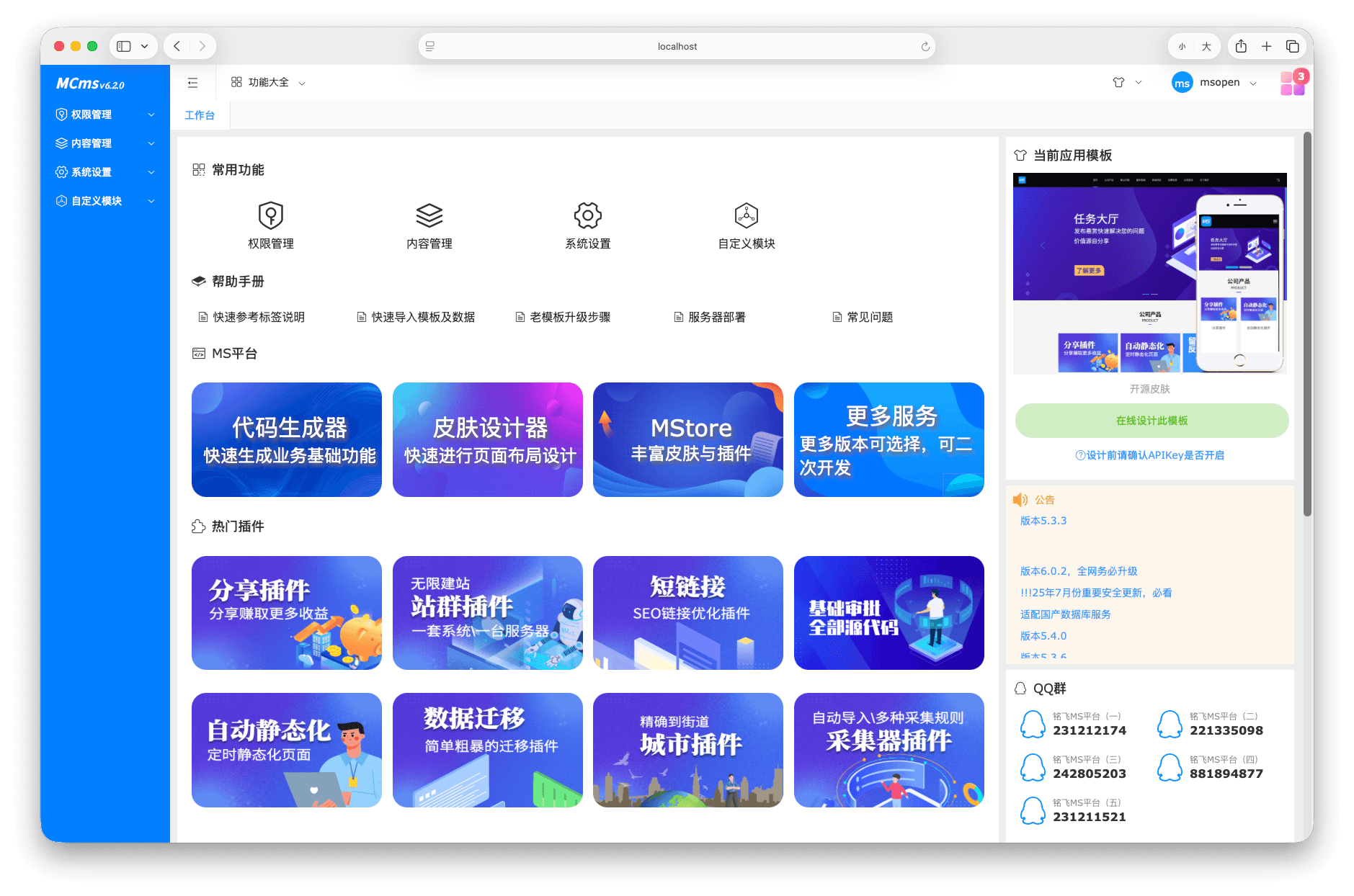Viewport: 1354px width, 896px height.
Task: Open the 系统设置 gear icon shortcut
Action: point(588,215)
